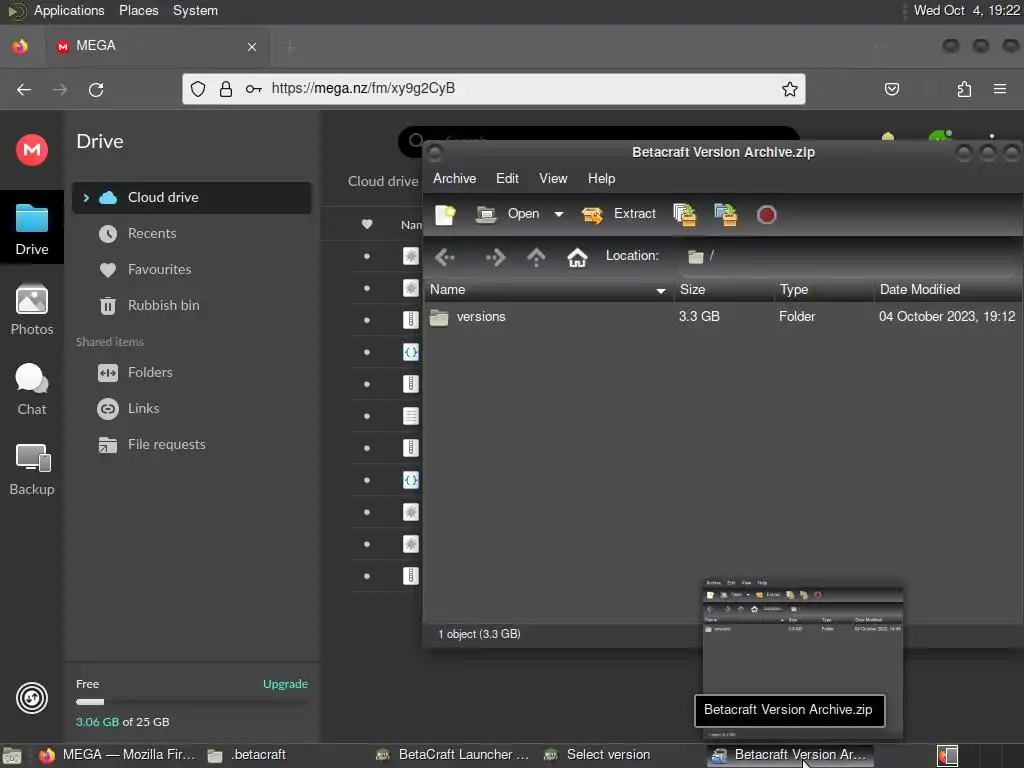This screenshot has width=1024, height=768.
Task: Switch to Select version window in taskbar
Action: click(598, 755)
